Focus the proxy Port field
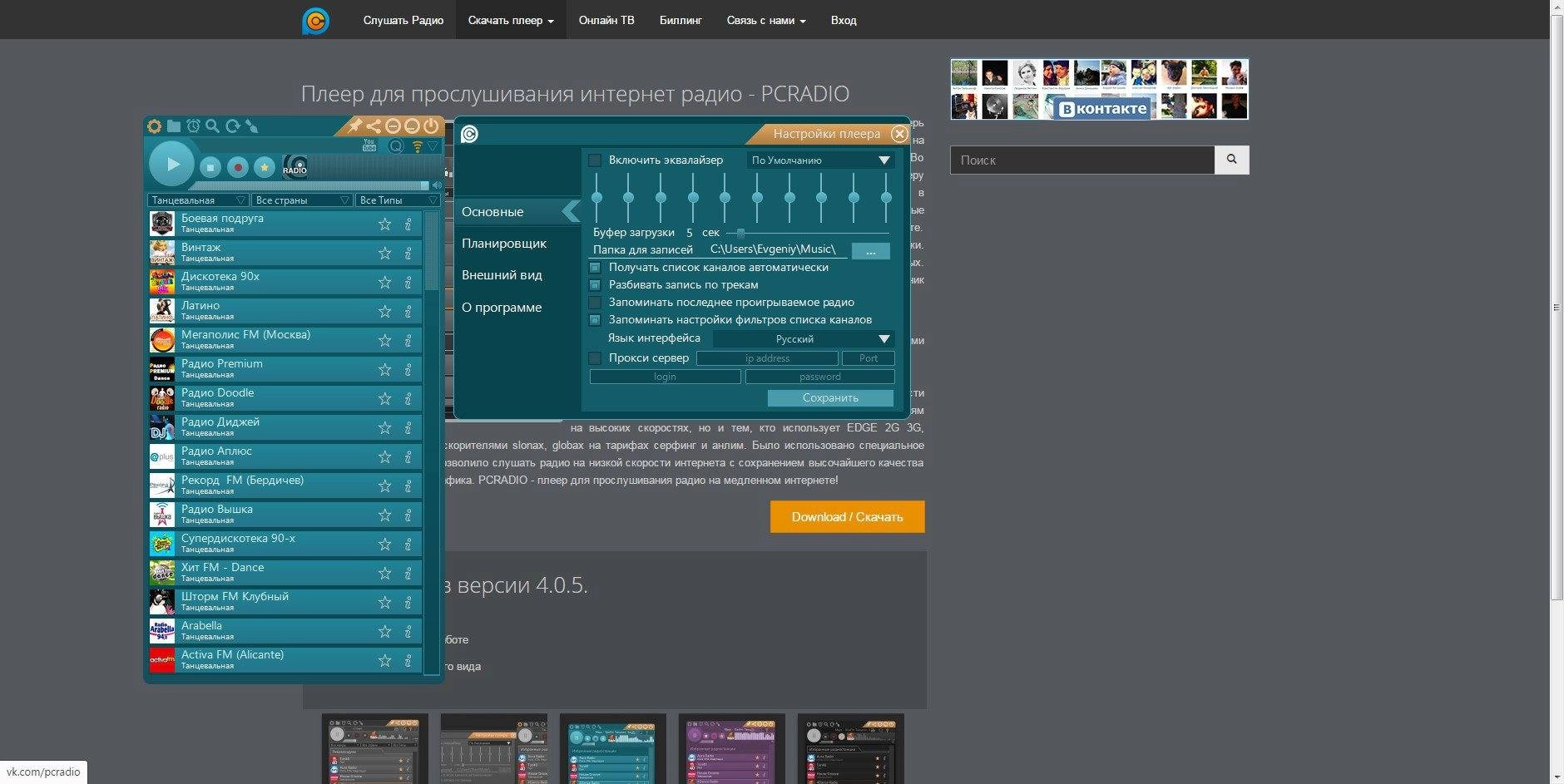The width and height of the screenshot is (1564, 784). pos(869,358)
